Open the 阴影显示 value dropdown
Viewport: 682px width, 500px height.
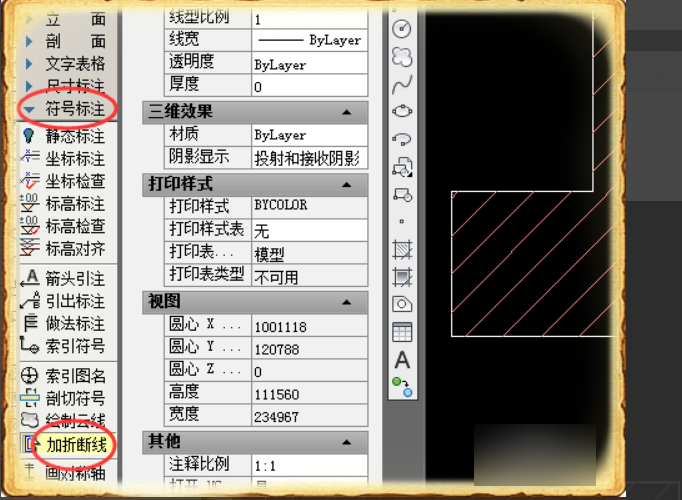click(x=310, y=158)
